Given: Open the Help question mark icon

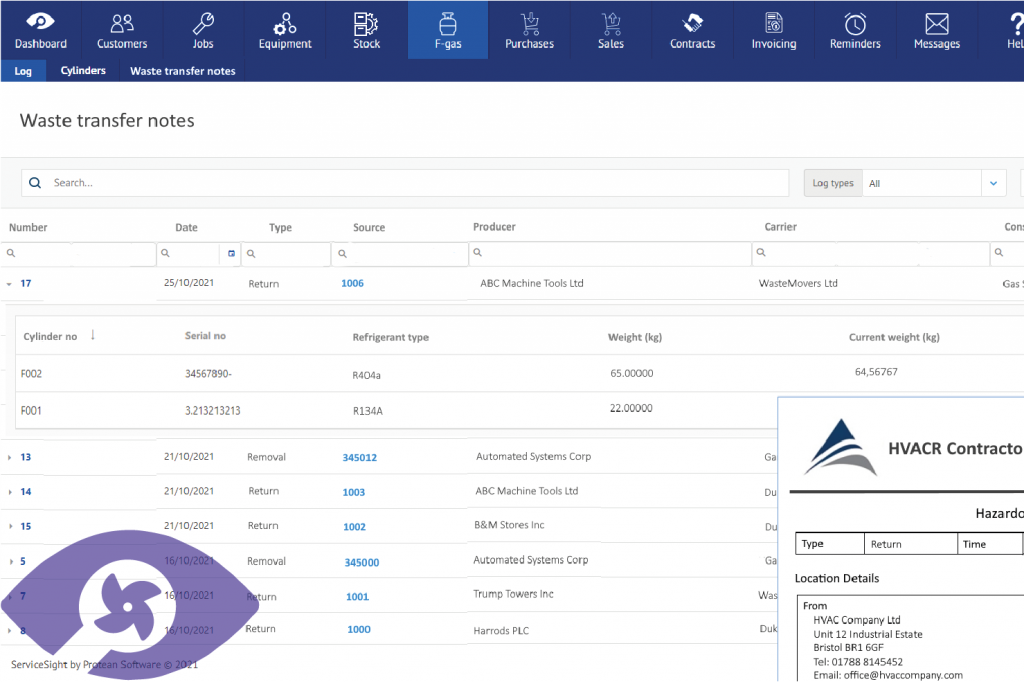Looking at the screenshot, I should click(x=1016, y=24).
